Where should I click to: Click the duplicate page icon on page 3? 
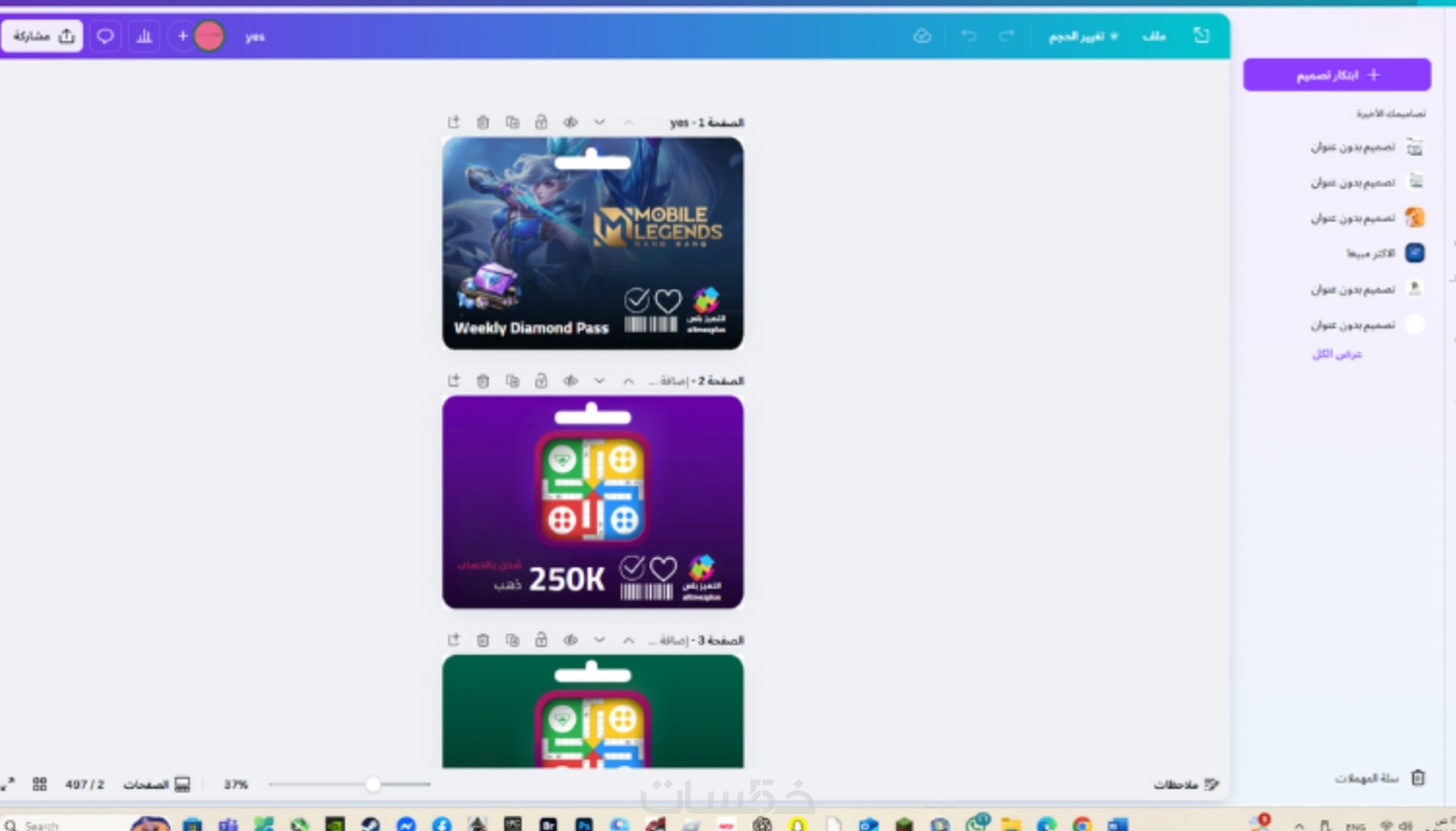click(512, 640)
